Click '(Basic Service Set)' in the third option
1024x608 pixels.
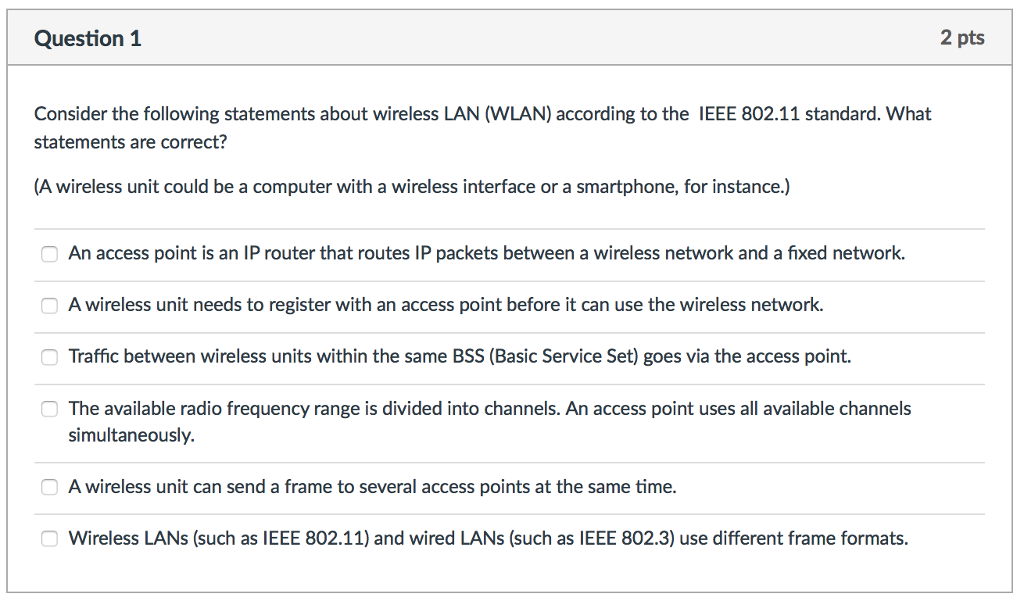click(564, 357)
